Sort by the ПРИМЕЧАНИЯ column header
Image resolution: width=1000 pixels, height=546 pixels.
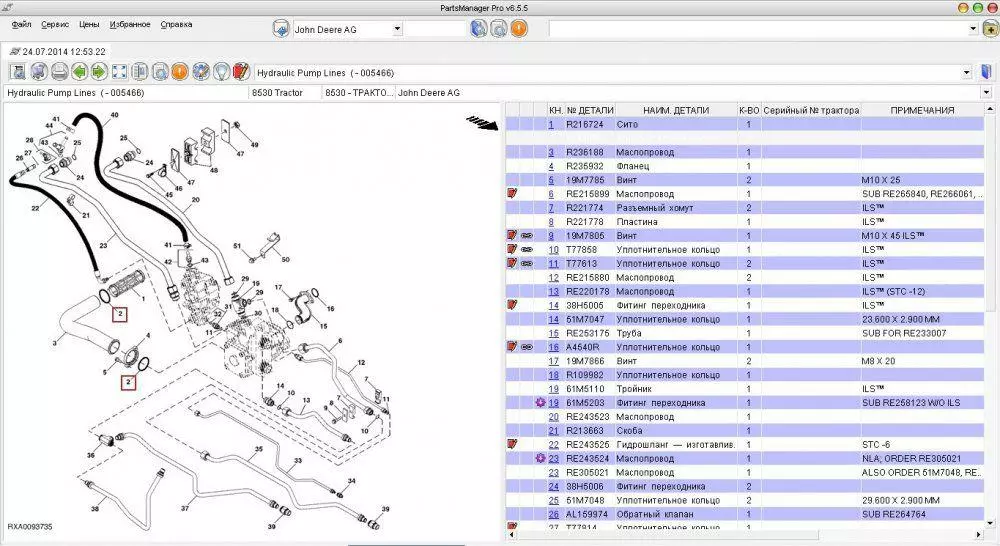tap(922, 110)
